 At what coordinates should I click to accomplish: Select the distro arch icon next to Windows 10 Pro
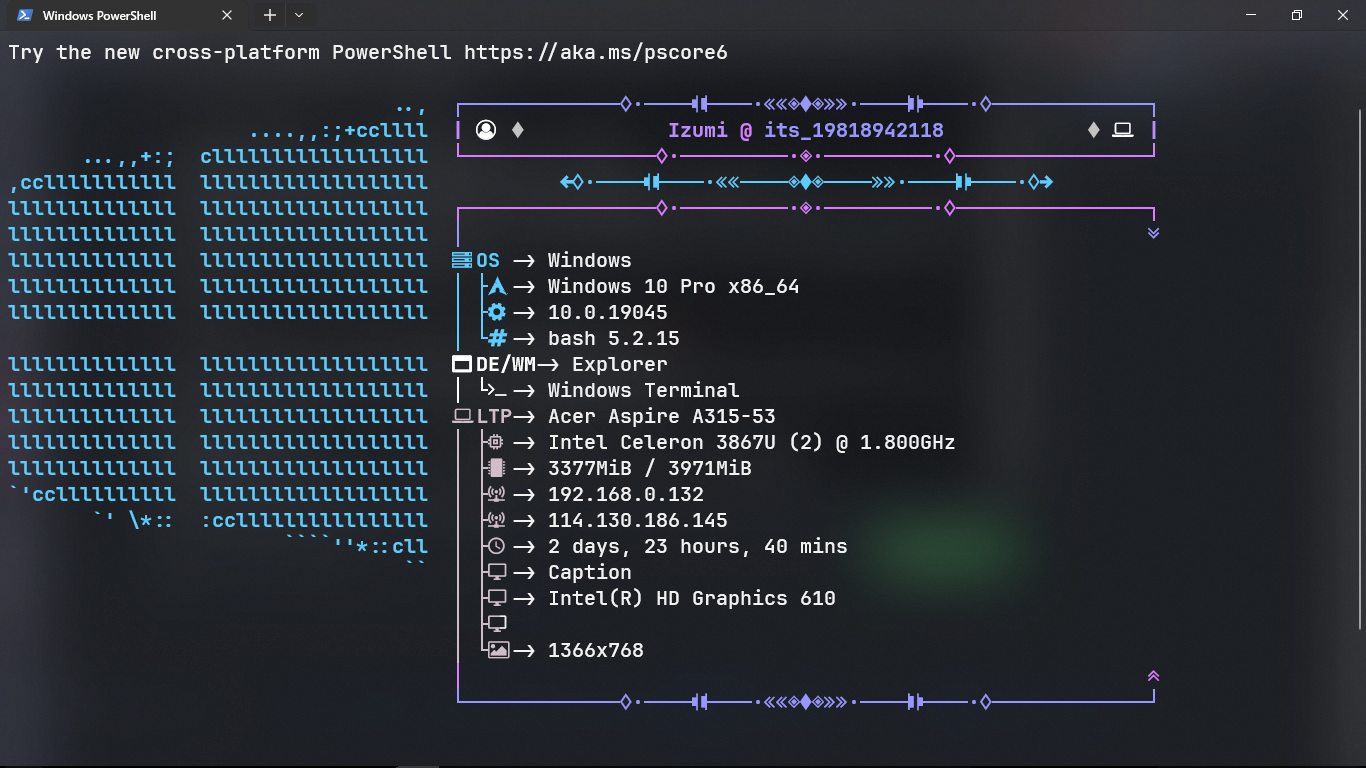[x=497, y=285]
